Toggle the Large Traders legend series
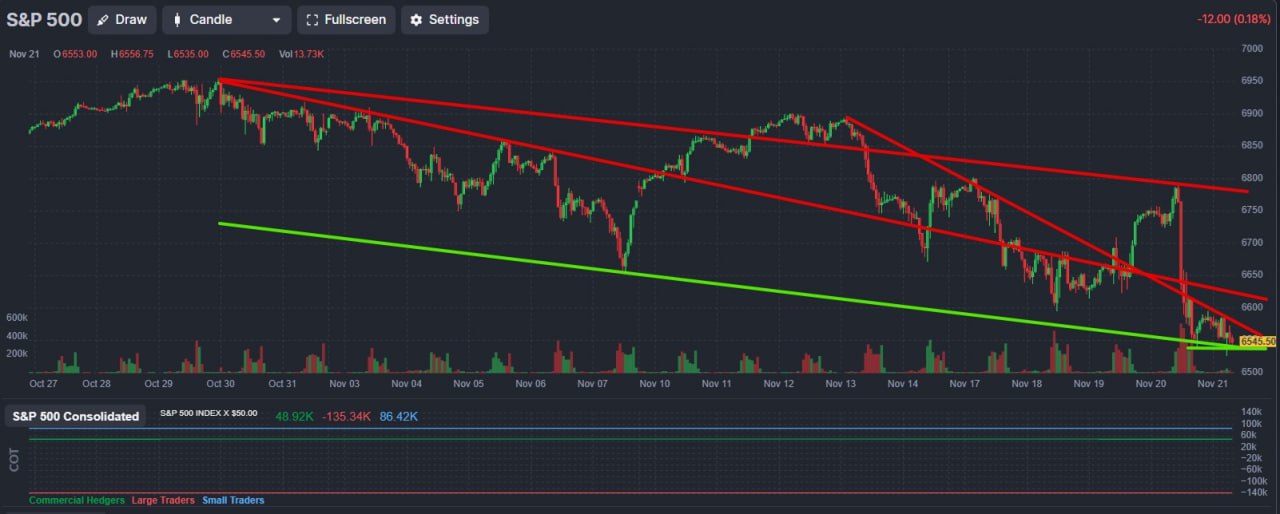Image resolution: width=1280 pixels, height=514 pixels. [164, 500]
